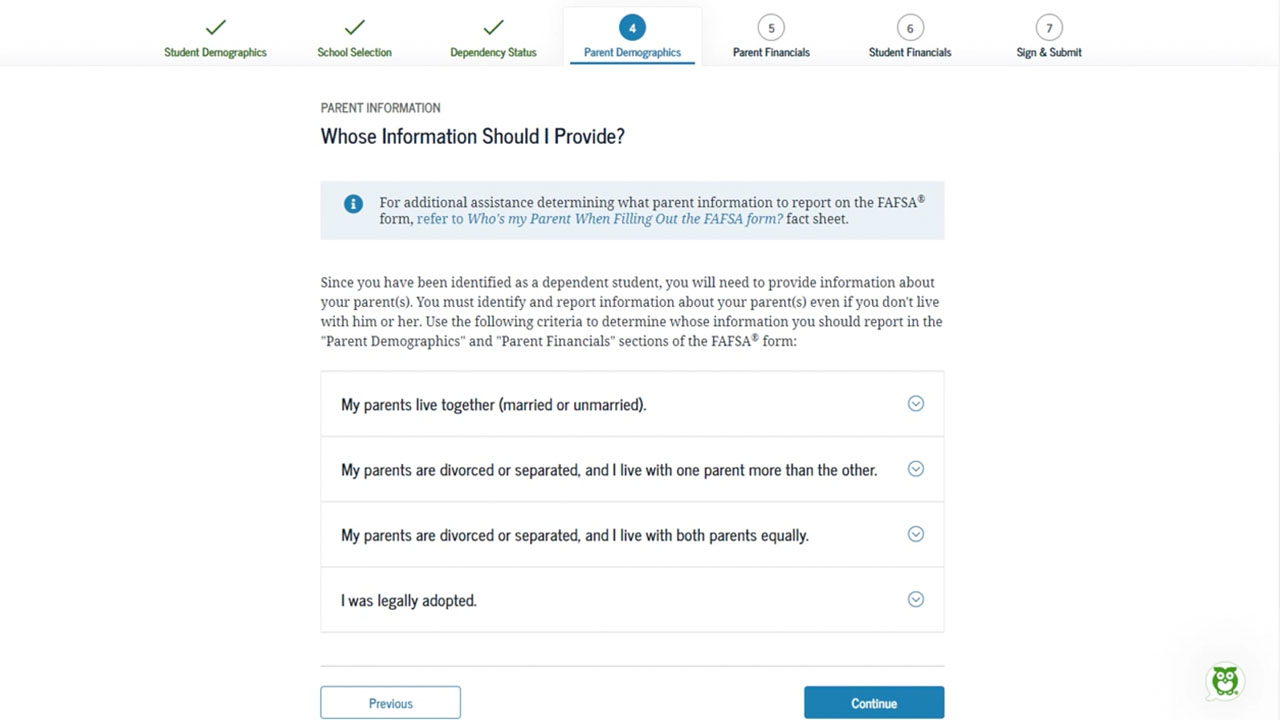Click the step 7 numbered circle
The width and height of the screenshot is (1280, 720).
tap(1048, 29)
